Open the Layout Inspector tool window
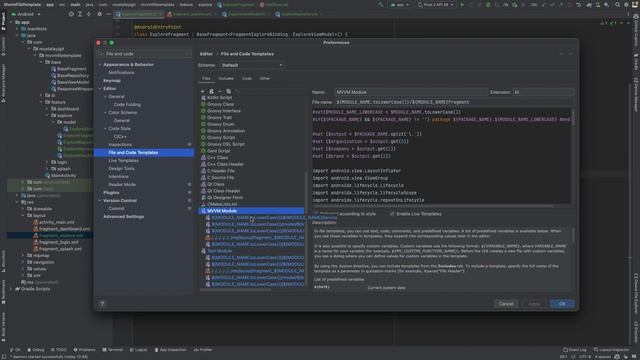The width and height of the screenshot is (640, 360). (x=611, y=350)
